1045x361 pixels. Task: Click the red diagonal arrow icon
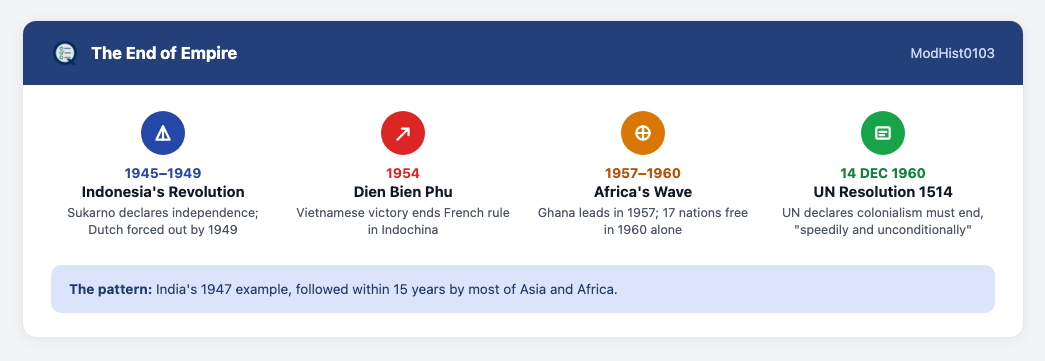pyautogui.click(x=403, y=133)
